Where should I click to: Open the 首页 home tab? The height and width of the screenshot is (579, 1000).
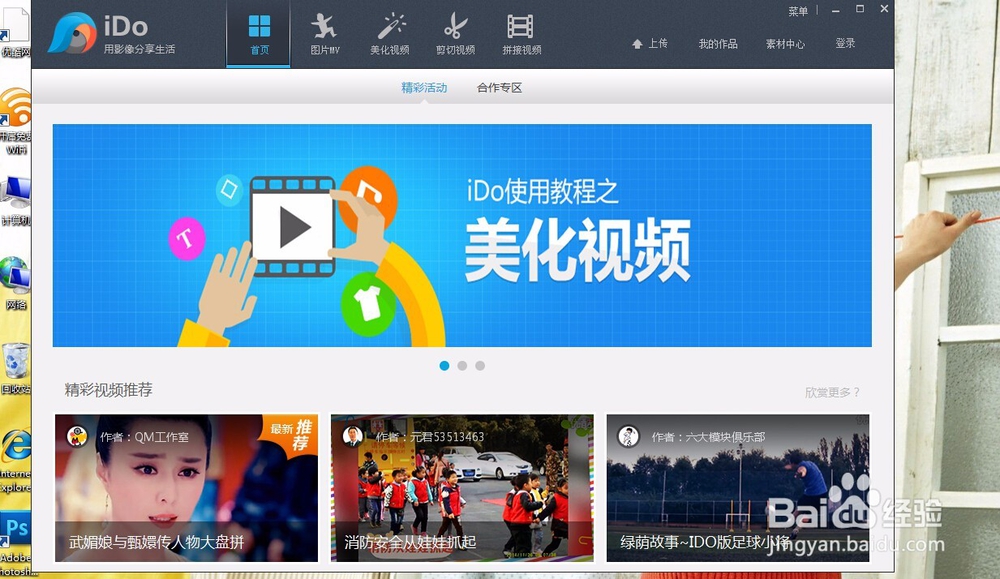(259, 34)
